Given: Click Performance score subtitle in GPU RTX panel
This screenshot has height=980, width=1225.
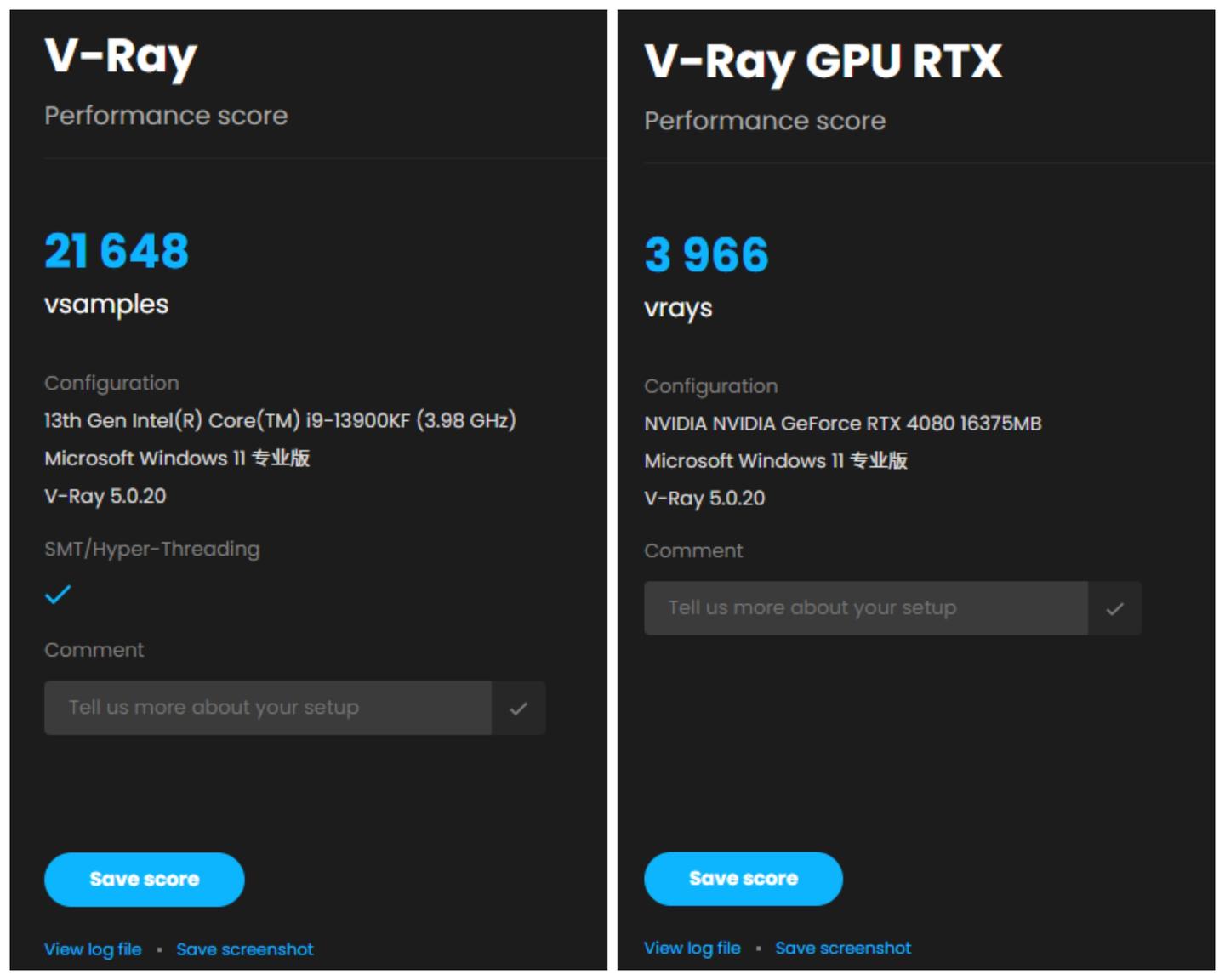Looking at the screenshot, I should coord(765,121).
